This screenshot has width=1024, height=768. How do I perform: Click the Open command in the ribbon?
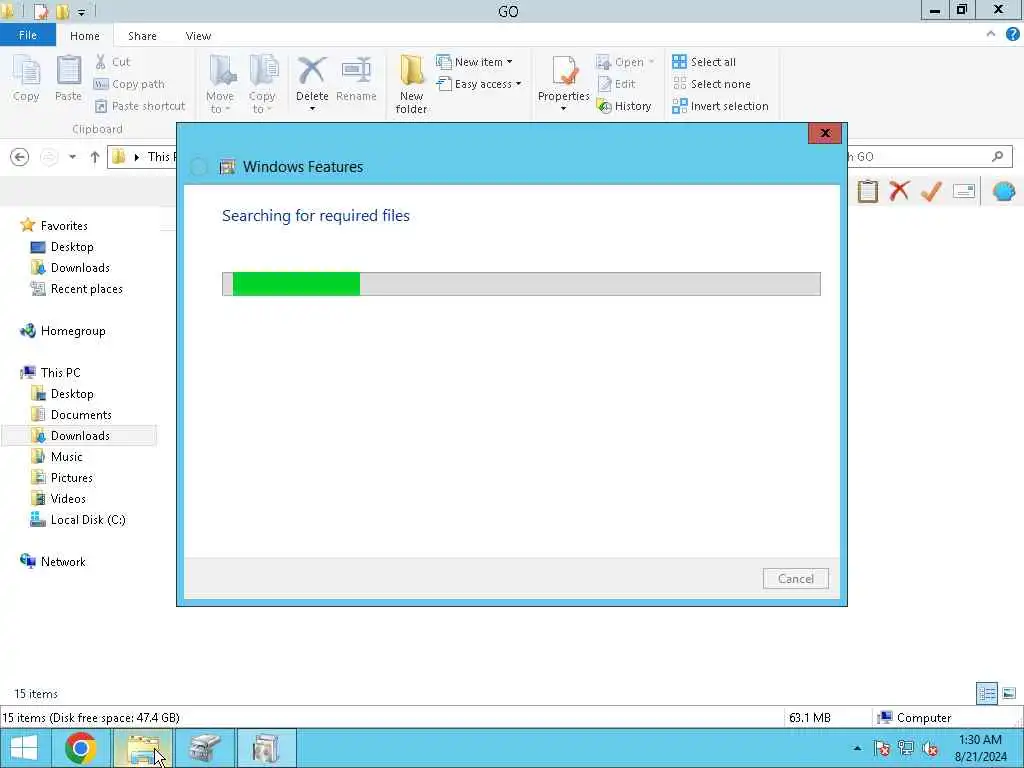click(x=625, y=62)
